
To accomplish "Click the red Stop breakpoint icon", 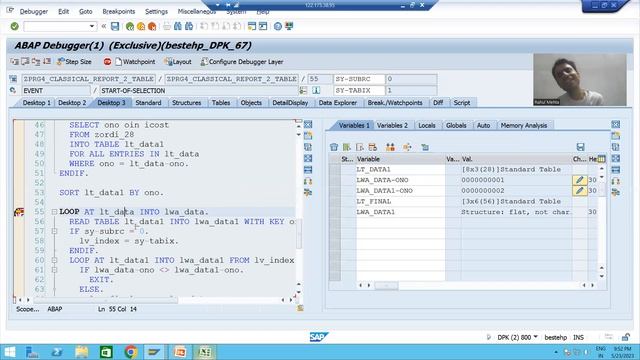I will pyautogui.click(x=107, y=62).
